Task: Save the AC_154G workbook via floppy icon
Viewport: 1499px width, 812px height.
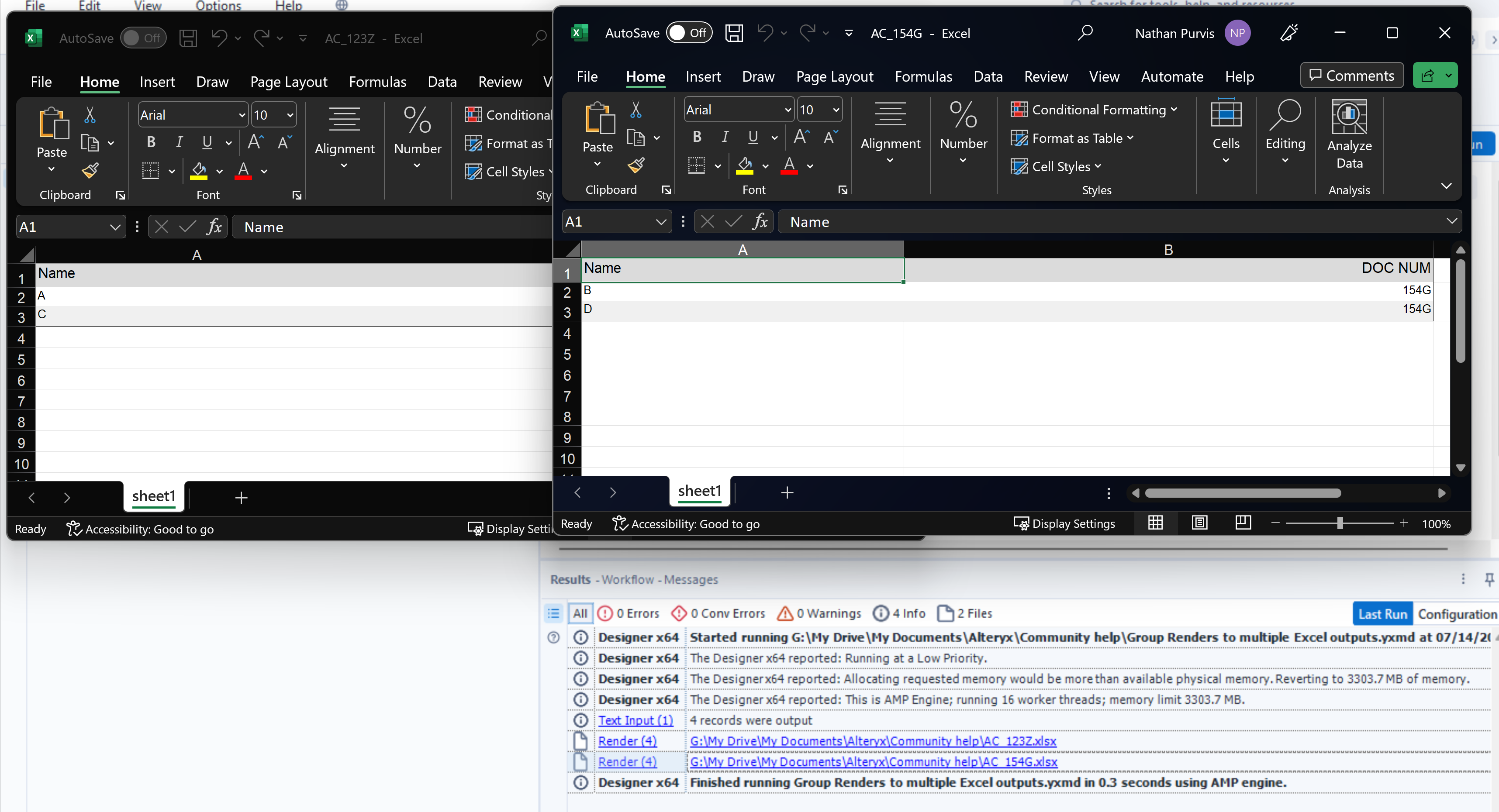Action: 733,33
